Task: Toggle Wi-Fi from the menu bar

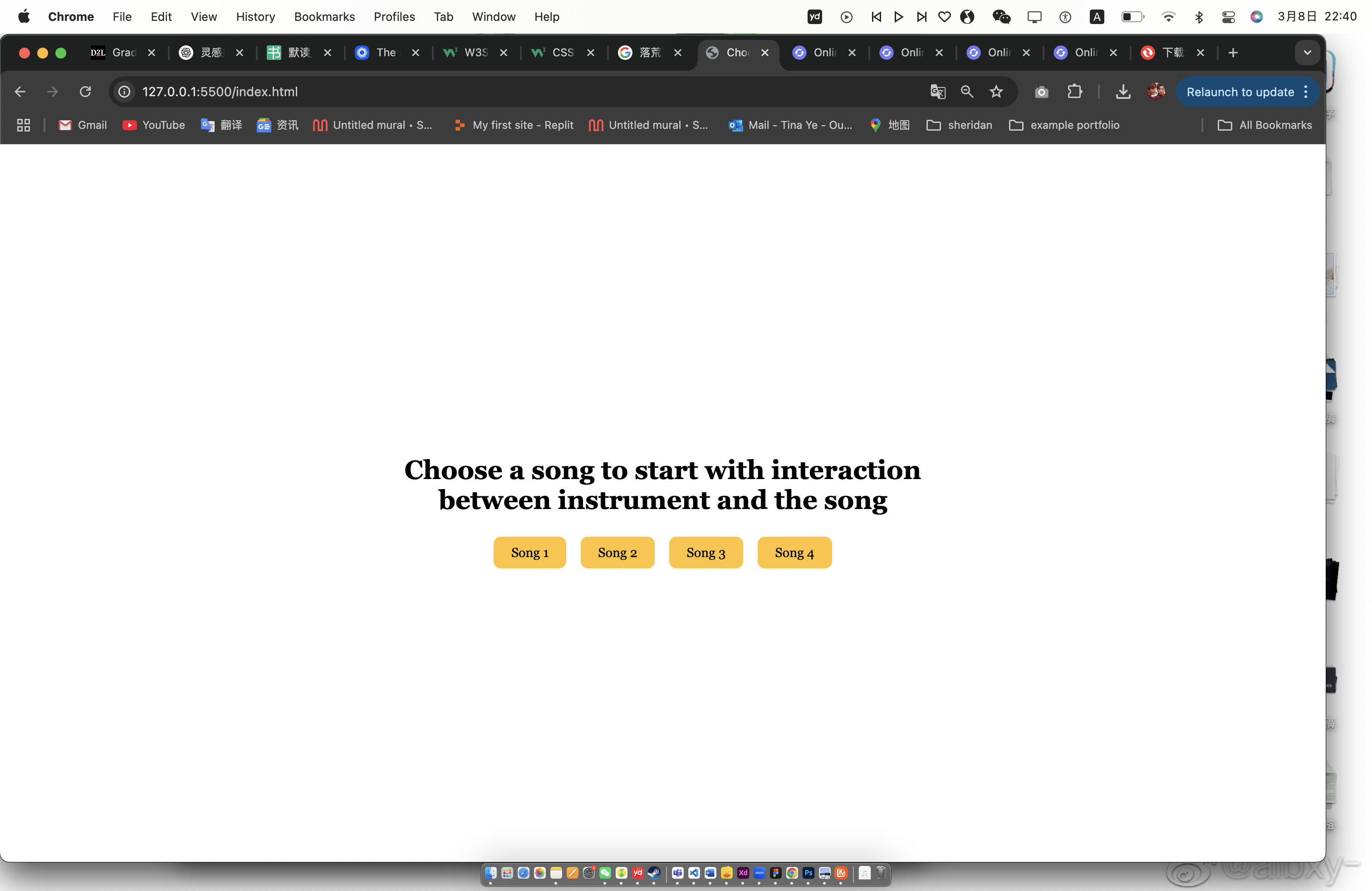Action: 1168,17
